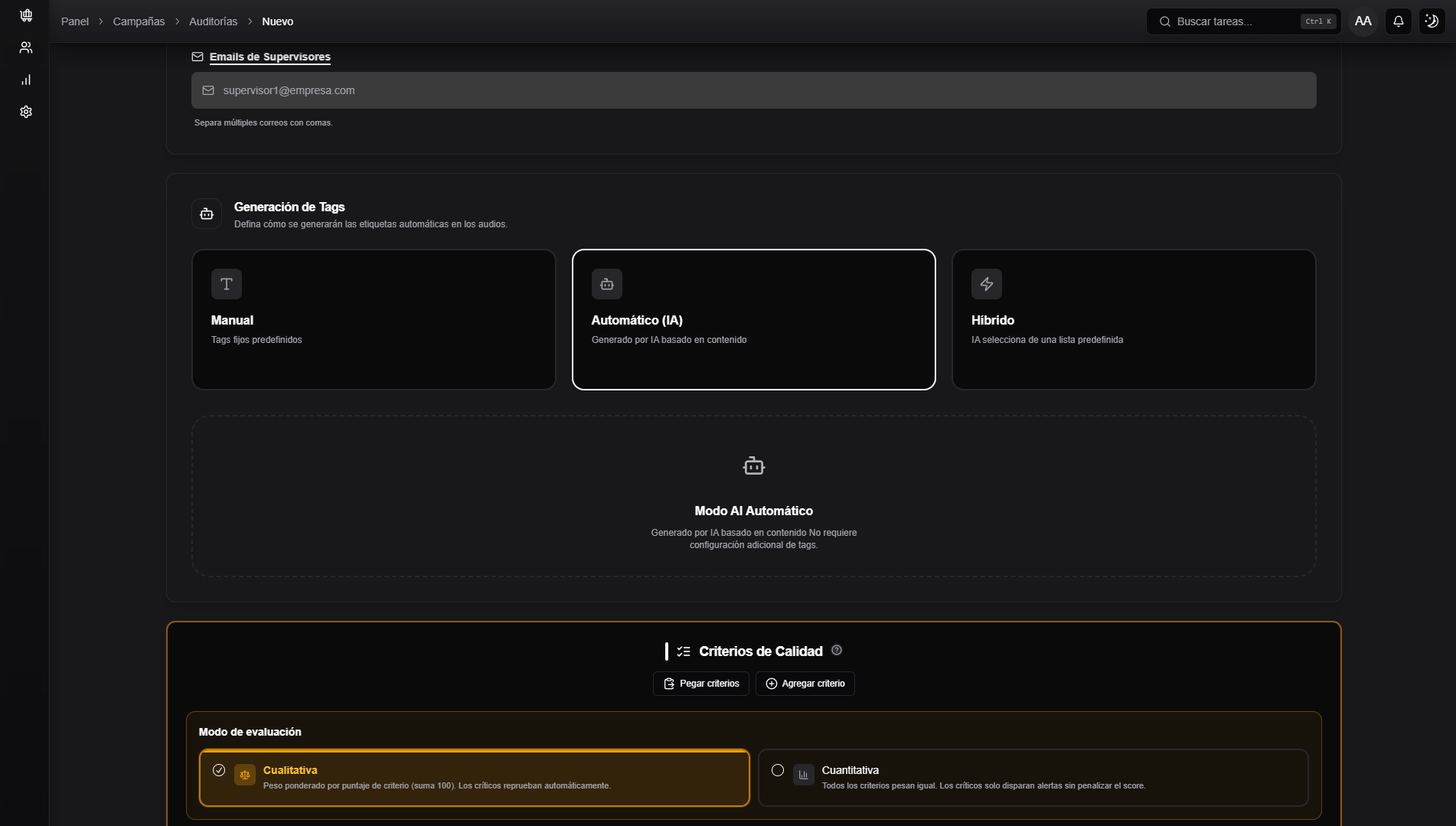Image resolution: width=1456 pixels, height=826 pixels.
Task: Click the envelope icon inside email field
Action: pyautogui.click(x=208, y=90)
